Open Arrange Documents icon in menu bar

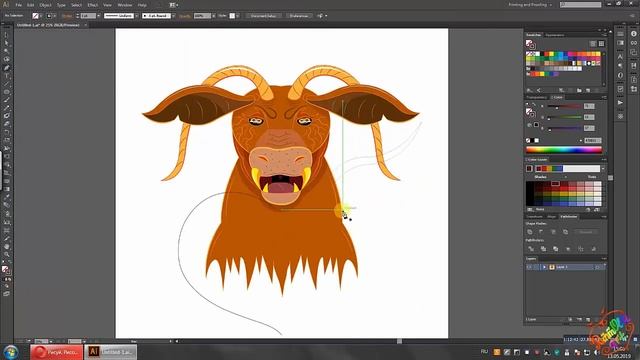coord(174,5)
